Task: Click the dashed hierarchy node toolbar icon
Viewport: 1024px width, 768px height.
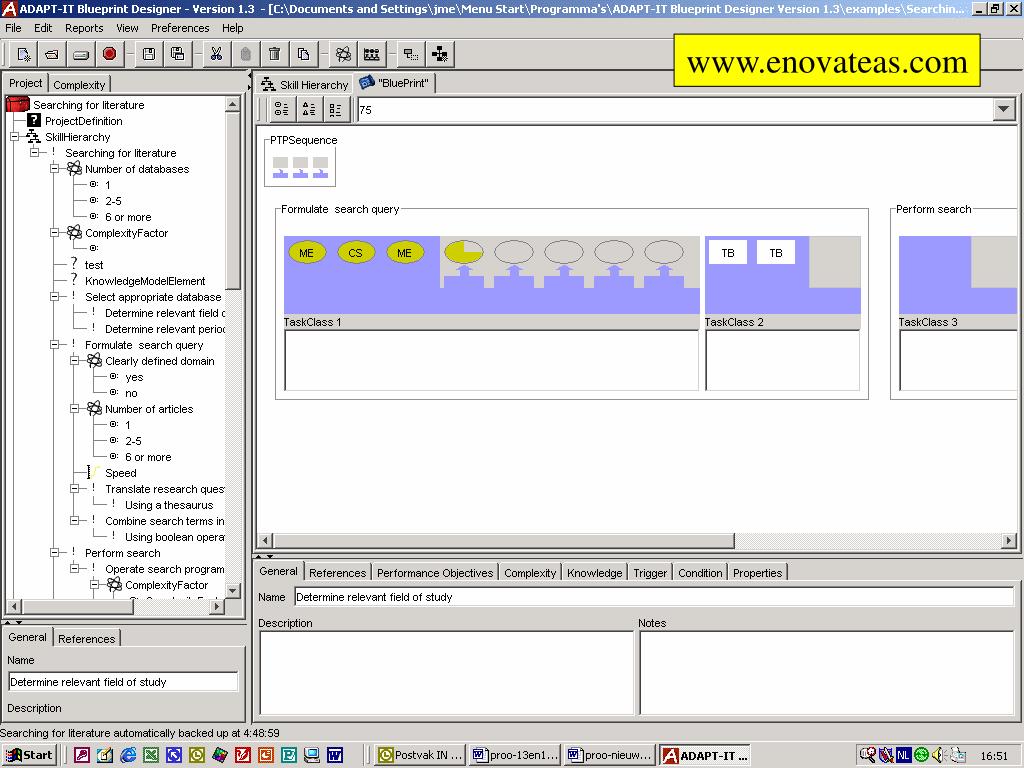Action: [411, 54]
